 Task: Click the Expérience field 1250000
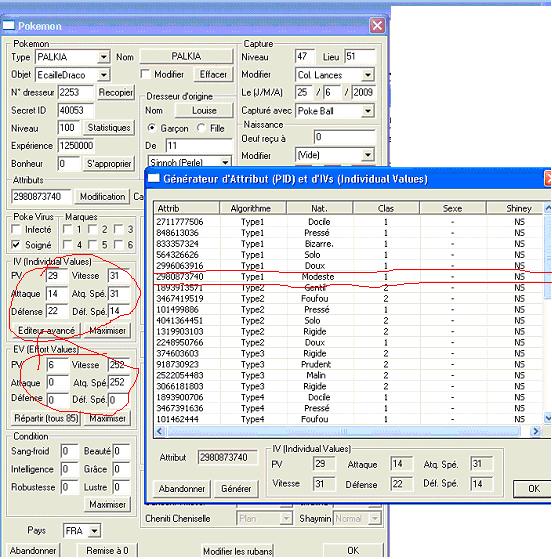point(76,145)
